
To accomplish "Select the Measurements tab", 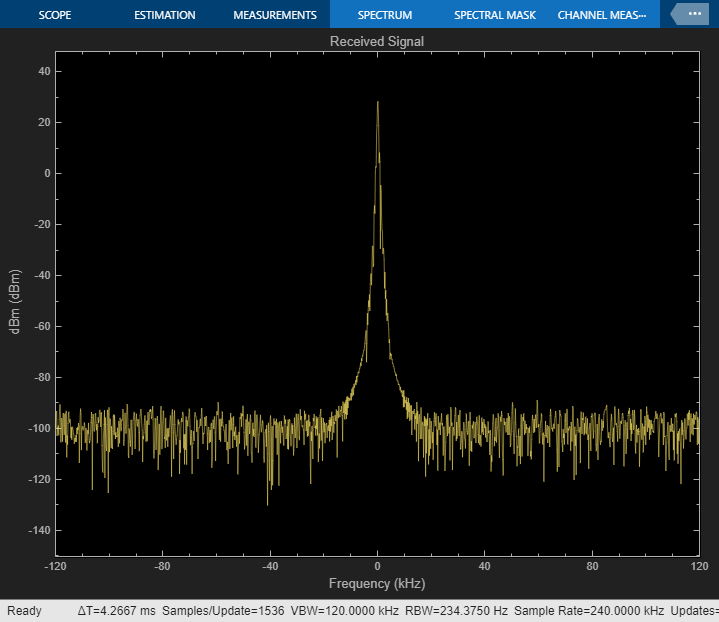I will point(275,16).
